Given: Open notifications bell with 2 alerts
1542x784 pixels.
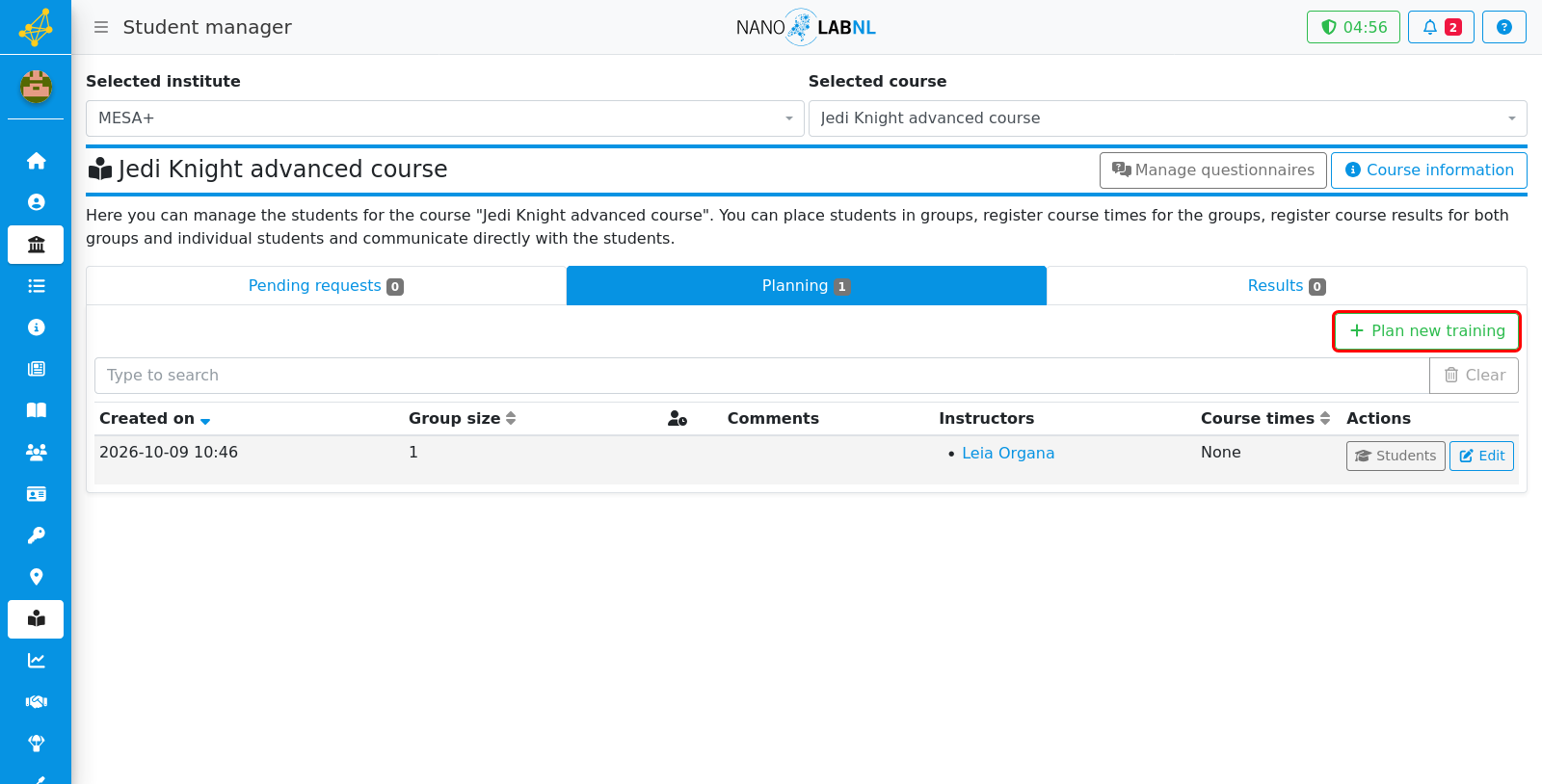Looking at the screenshot, I should pos(1441,27).
